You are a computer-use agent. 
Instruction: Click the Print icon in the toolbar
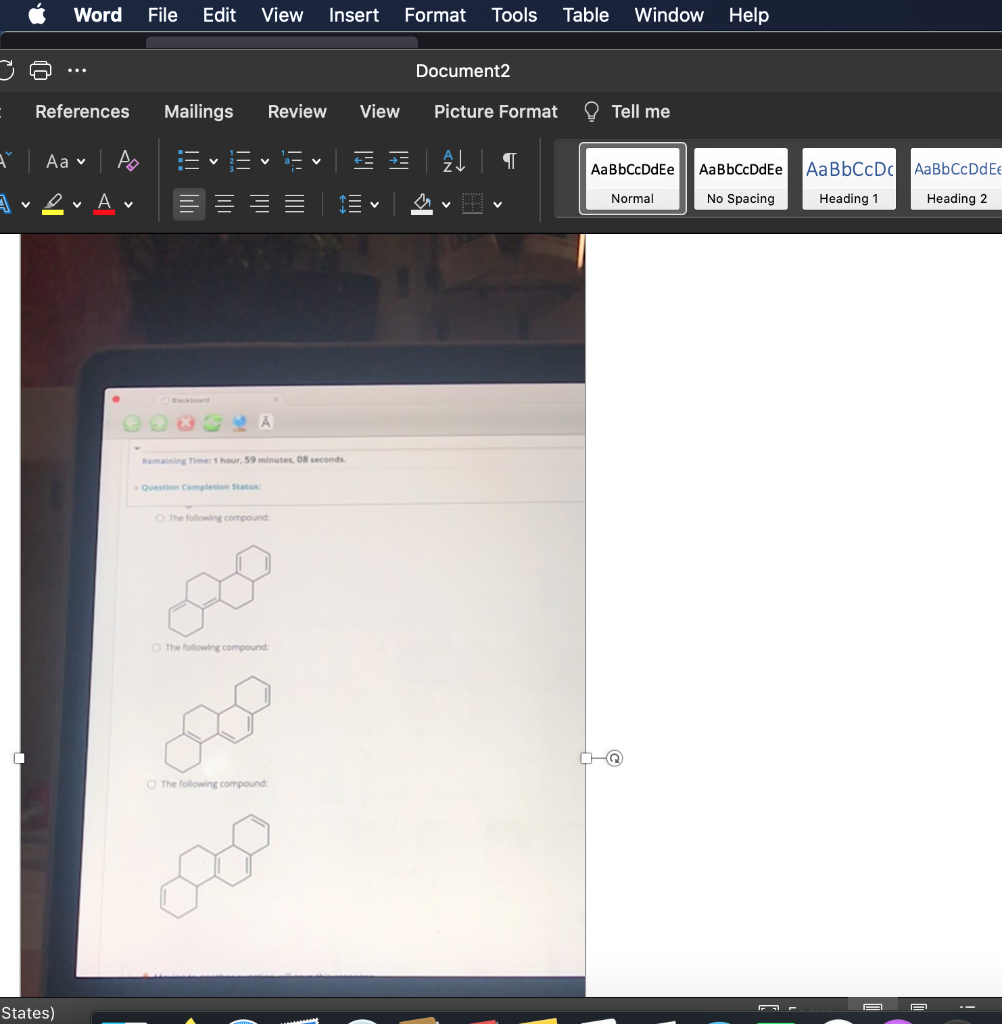tap(39, 70)
